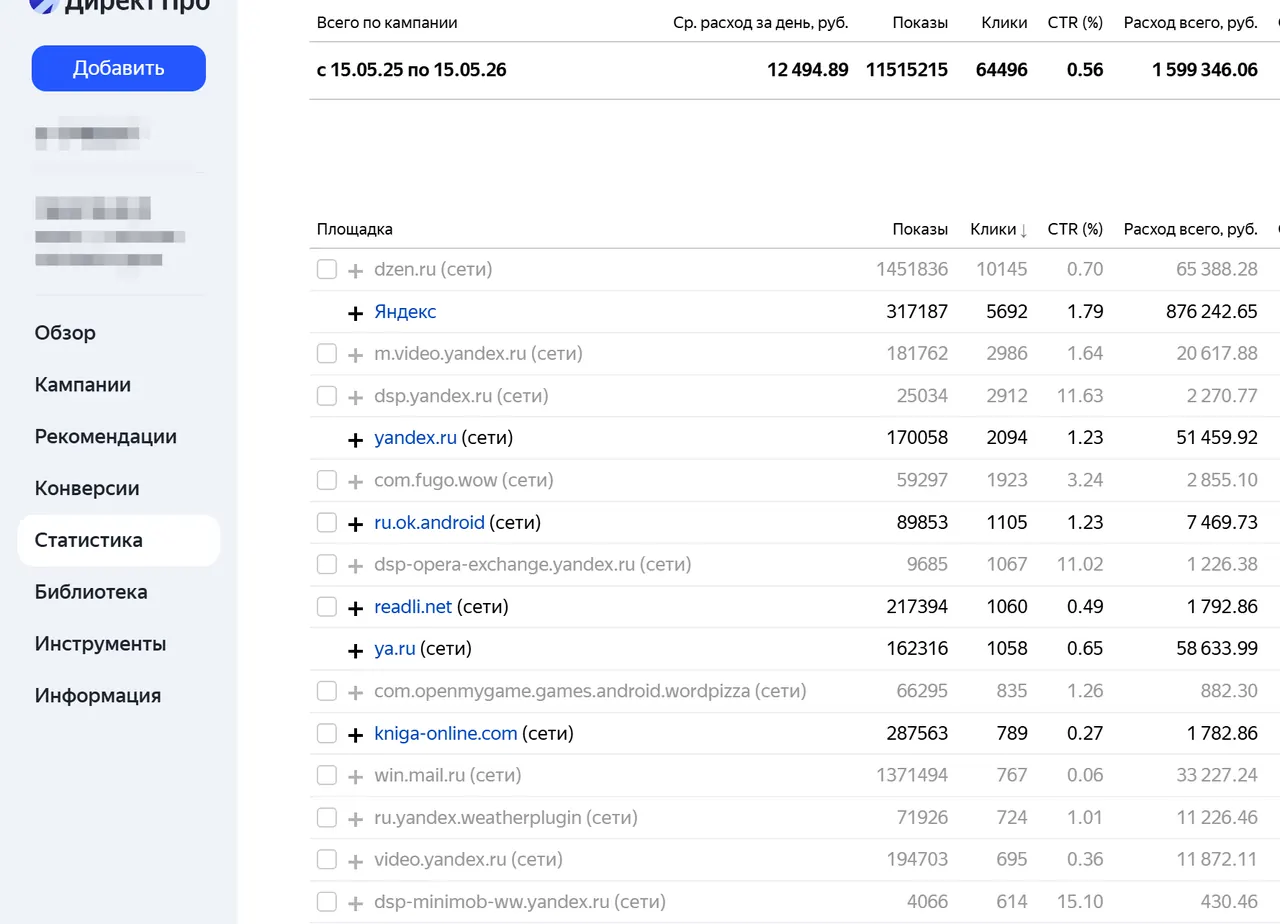Viewport: 1280px width, 924px height.
Task: Open the kniga-online.com link
Action: (x=445, y=733)
